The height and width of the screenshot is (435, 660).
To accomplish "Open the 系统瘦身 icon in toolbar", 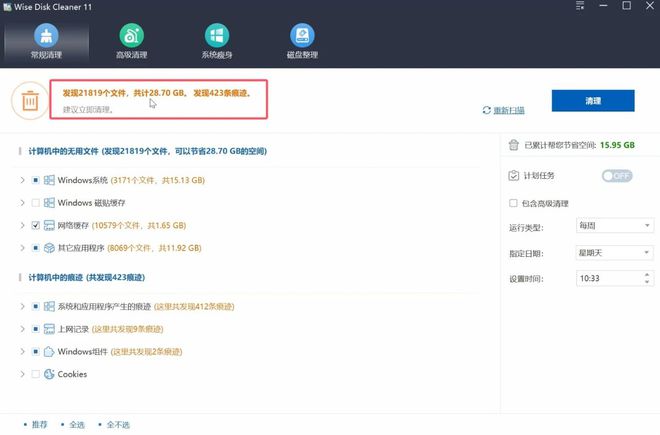I will (x=214, y=38).
